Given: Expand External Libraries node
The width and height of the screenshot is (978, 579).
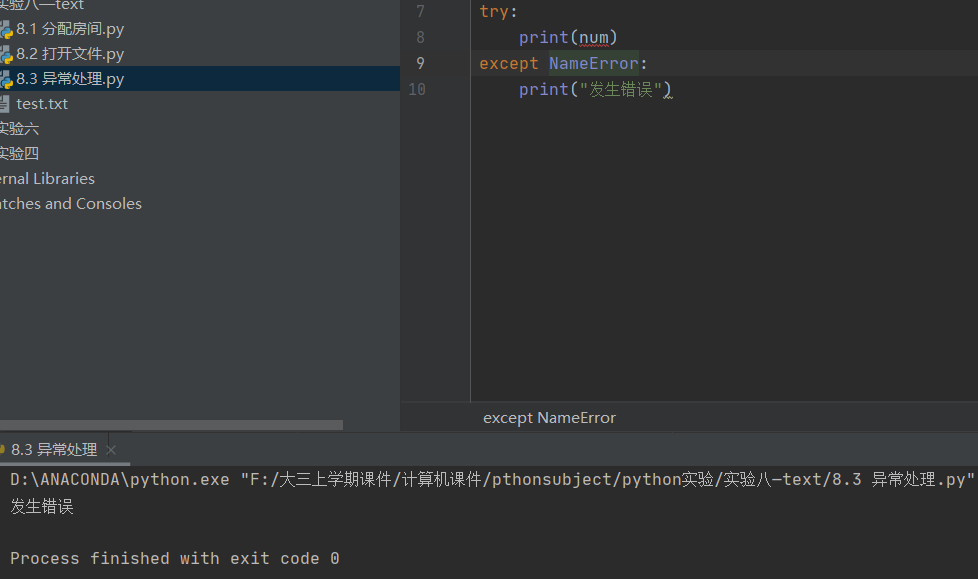Looking at the screenshot, I should pyautogui.click(x=47, y=178).
